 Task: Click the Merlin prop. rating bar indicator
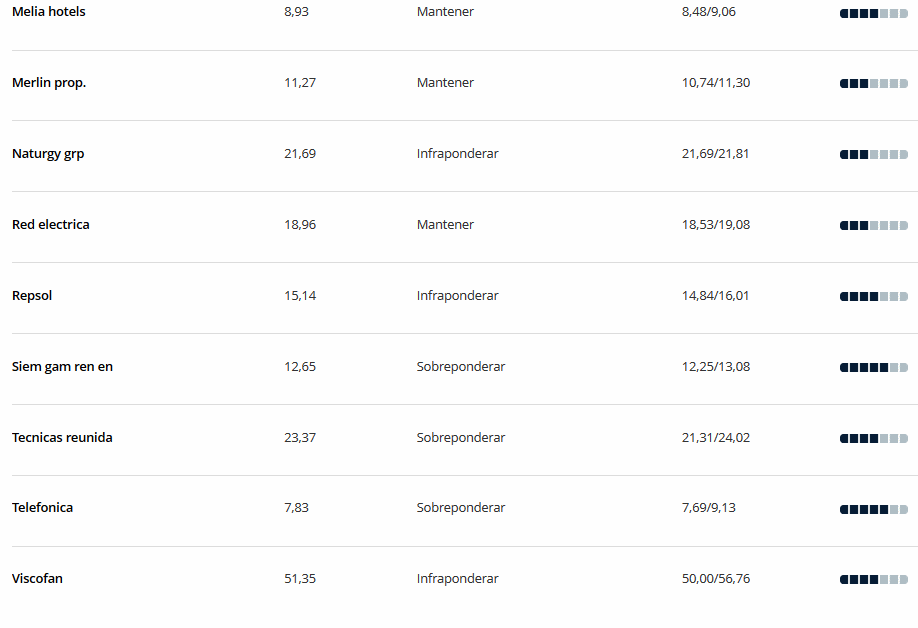874,84
